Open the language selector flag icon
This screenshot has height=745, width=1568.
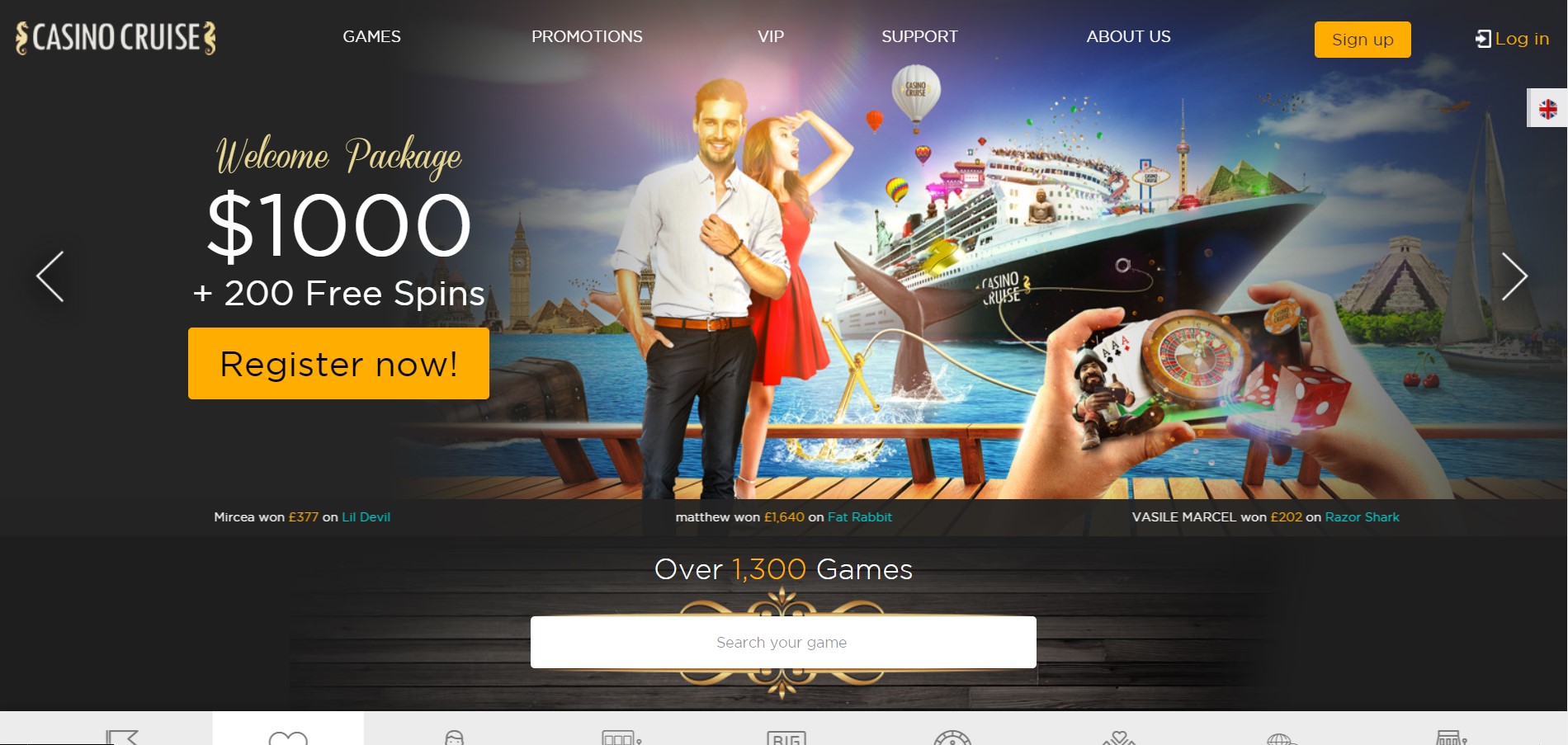coord(1547,108)
